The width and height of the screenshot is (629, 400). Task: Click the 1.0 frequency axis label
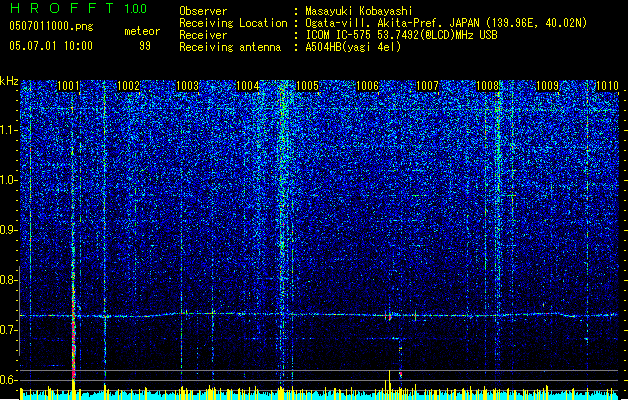(9, 180)
